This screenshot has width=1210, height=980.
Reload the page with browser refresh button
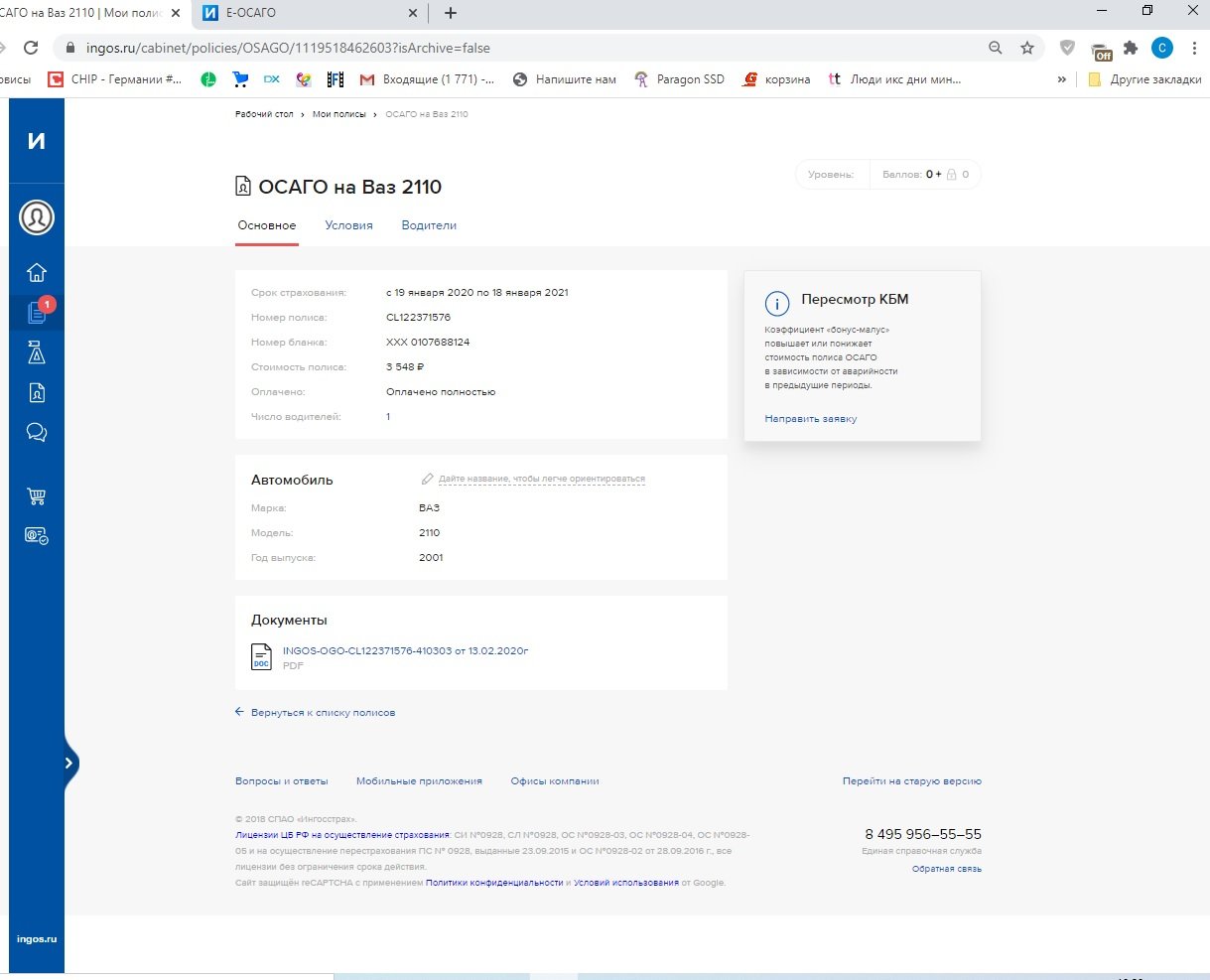click(x=31, y=48)
